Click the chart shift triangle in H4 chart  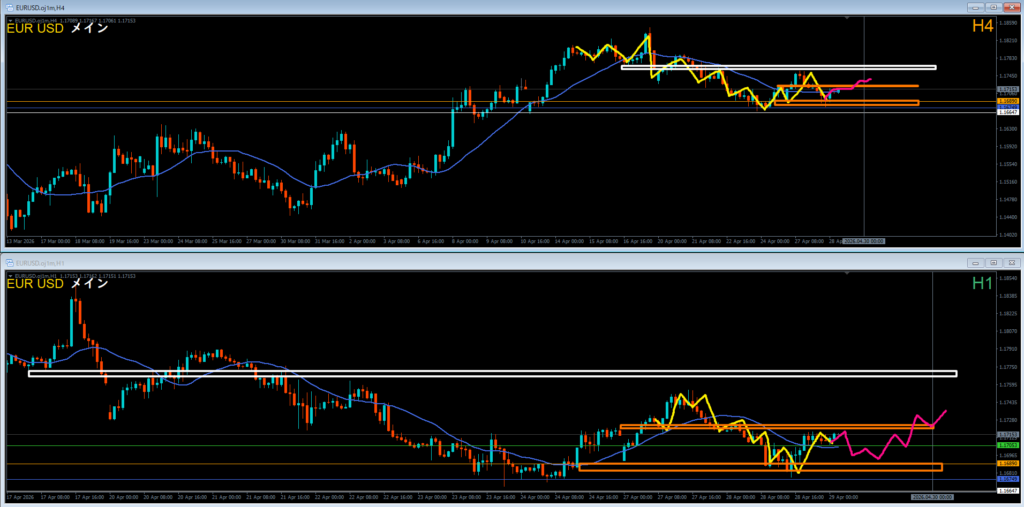(x=848, y=19)
